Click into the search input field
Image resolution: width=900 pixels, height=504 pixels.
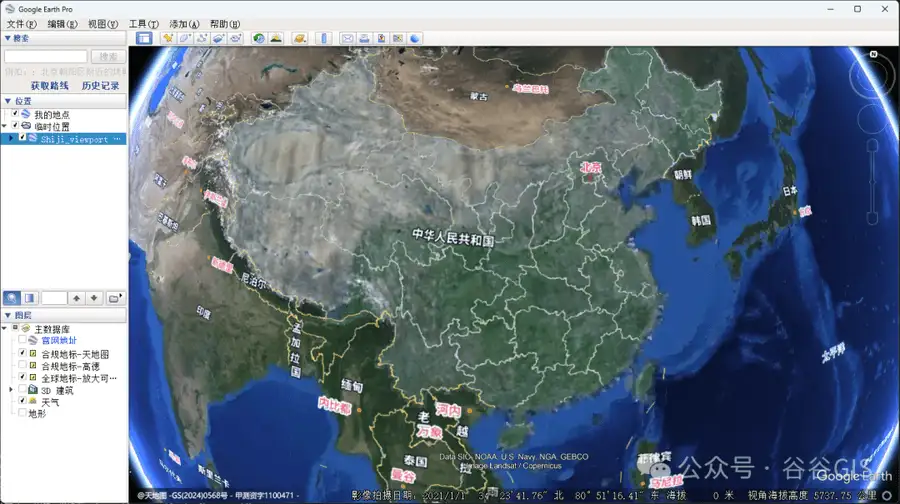45,56
